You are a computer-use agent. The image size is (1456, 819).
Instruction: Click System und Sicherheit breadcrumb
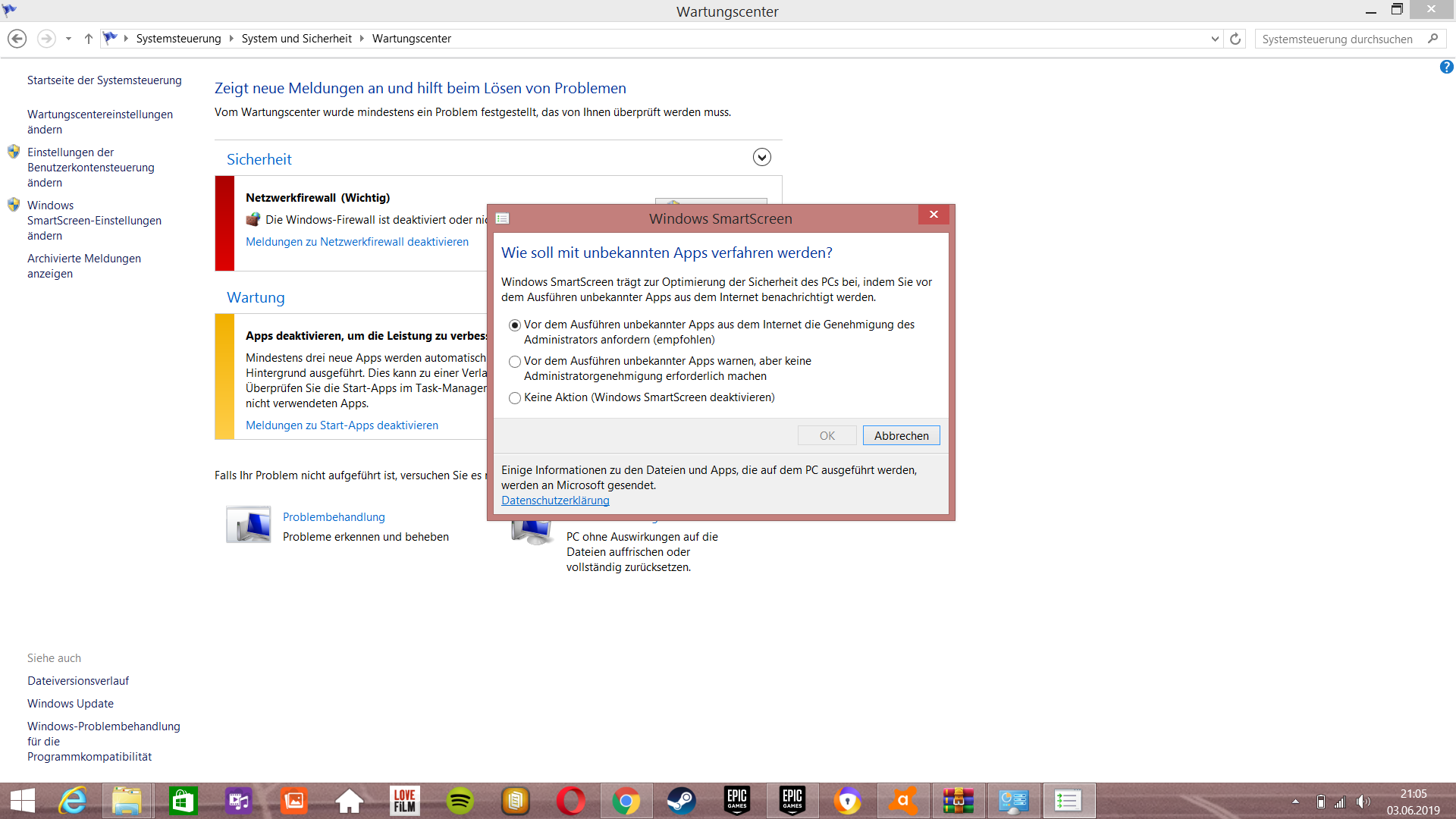(297, 39)
